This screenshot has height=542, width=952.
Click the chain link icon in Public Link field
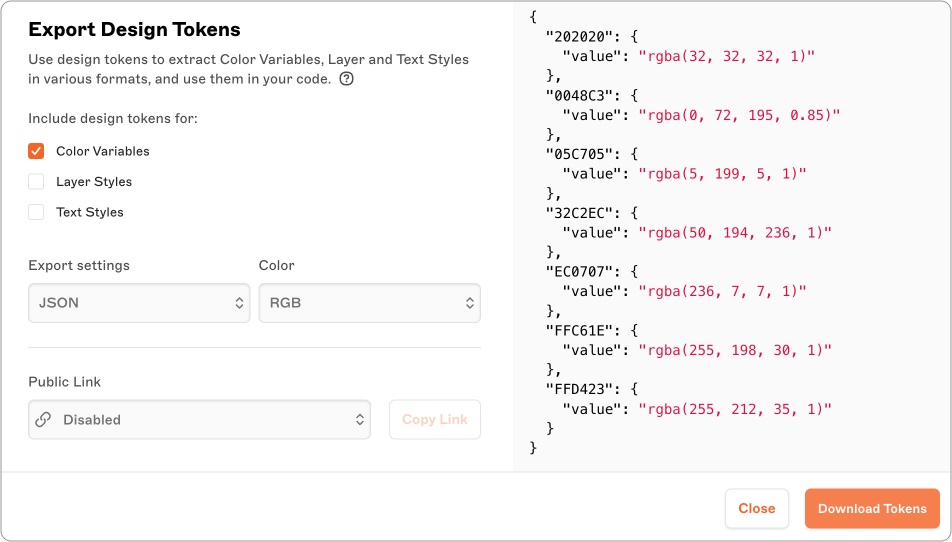[x=43, y=420]
